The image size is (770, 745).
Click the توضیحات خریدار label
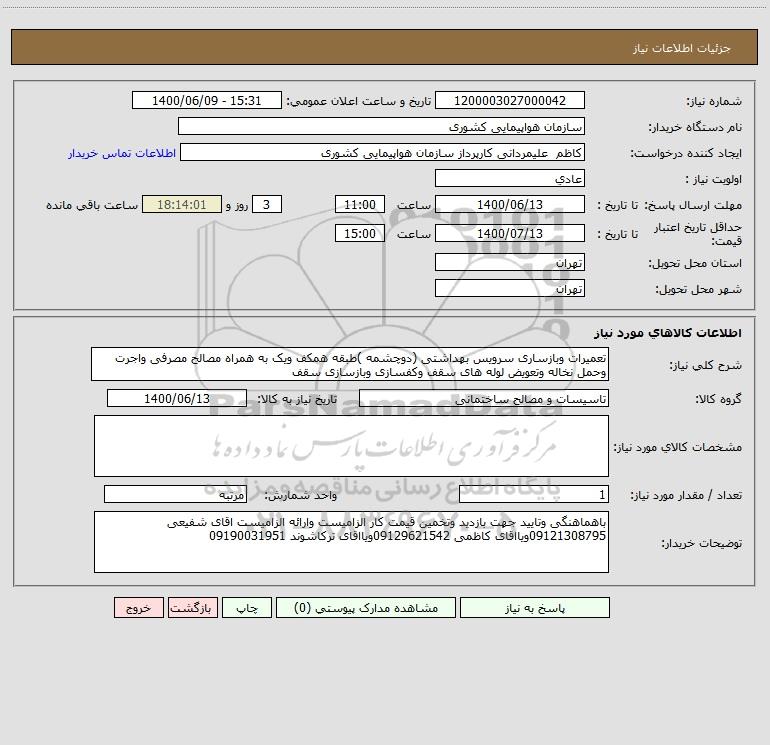(x=702, y=544)
